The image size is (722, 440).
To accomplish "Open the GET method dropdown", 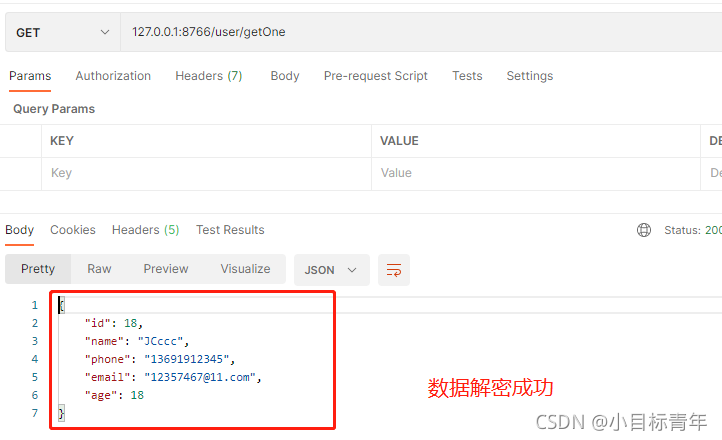I will click(63, 32).
